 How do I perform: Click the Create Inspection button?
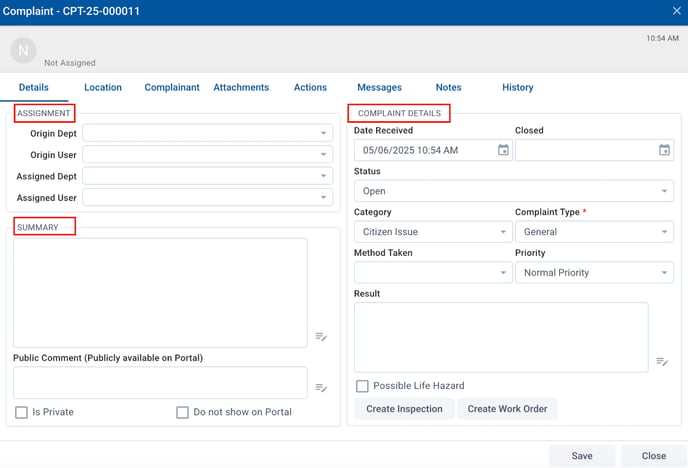404,409
